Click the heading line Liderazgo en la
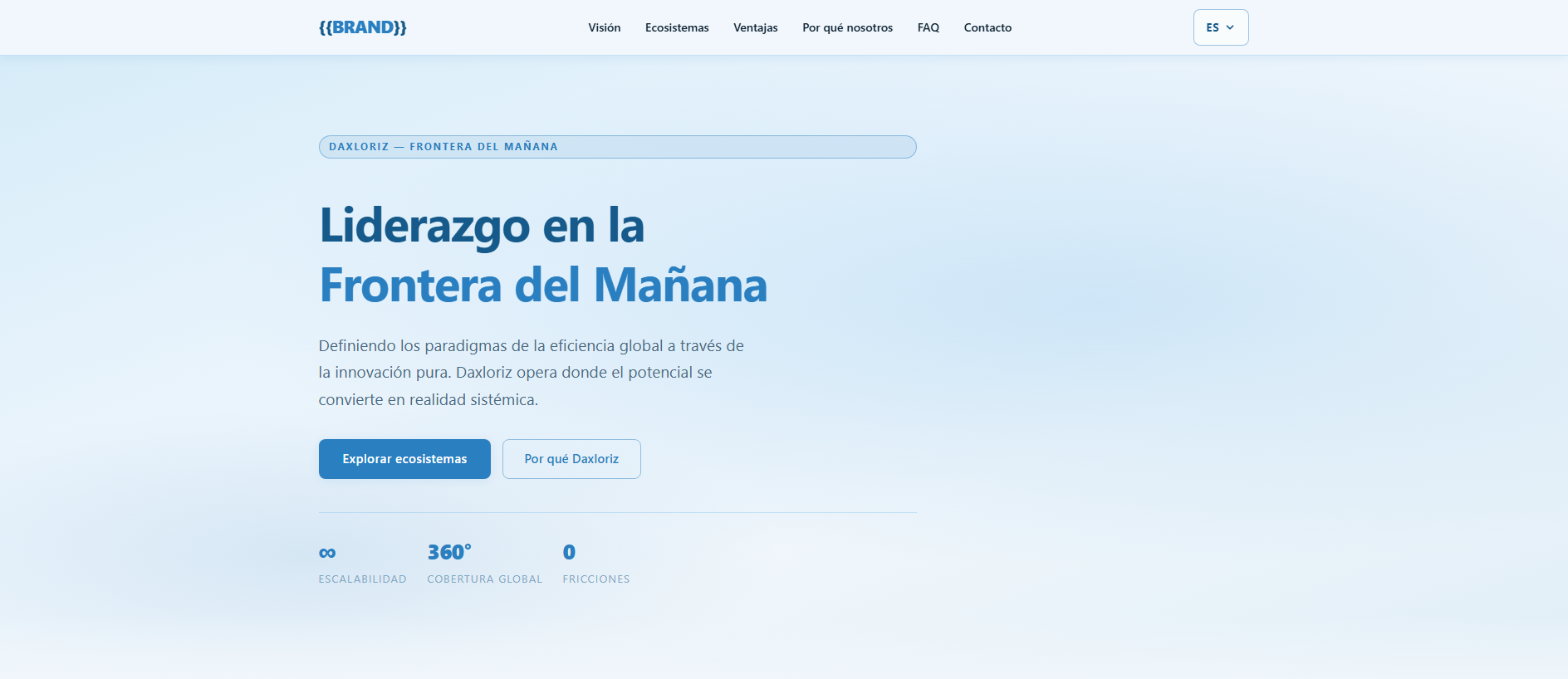Screen dimensions: 1568x679 [x=482, y=226]
